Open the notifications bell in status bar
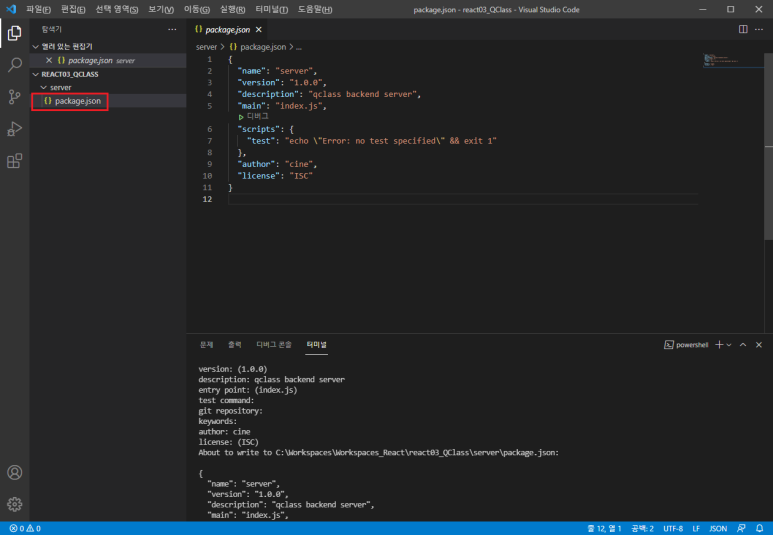The image size is (773, 535). point(759,529)
